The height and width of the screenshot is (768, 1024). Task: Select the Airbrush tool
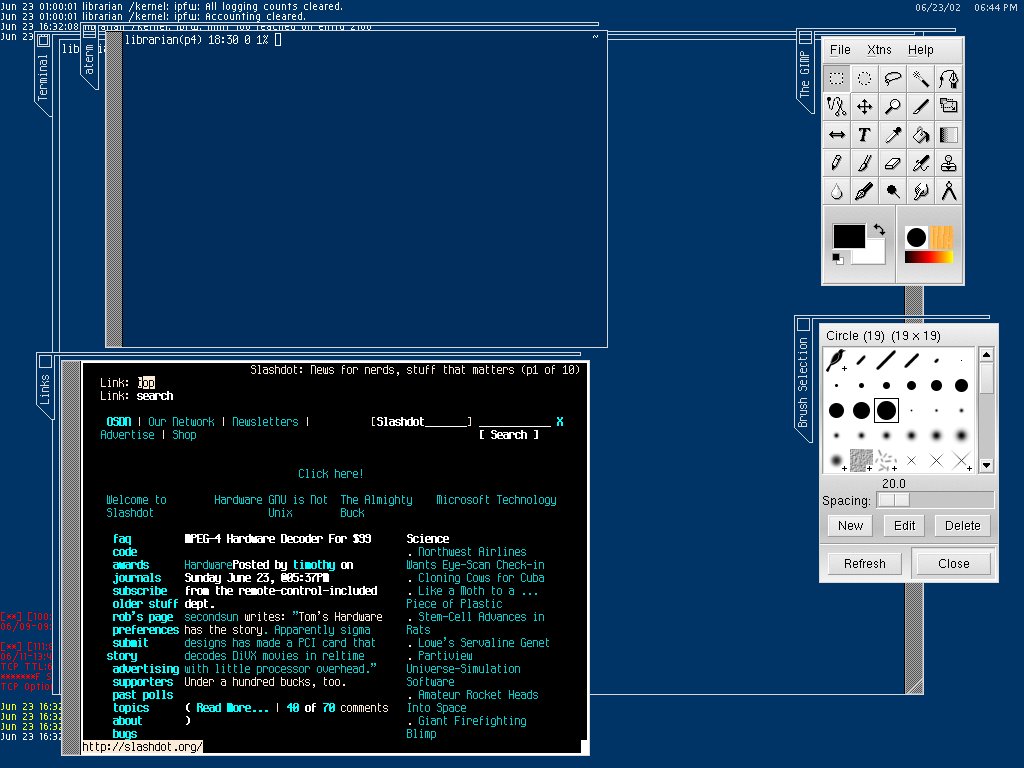pos(921,163)
